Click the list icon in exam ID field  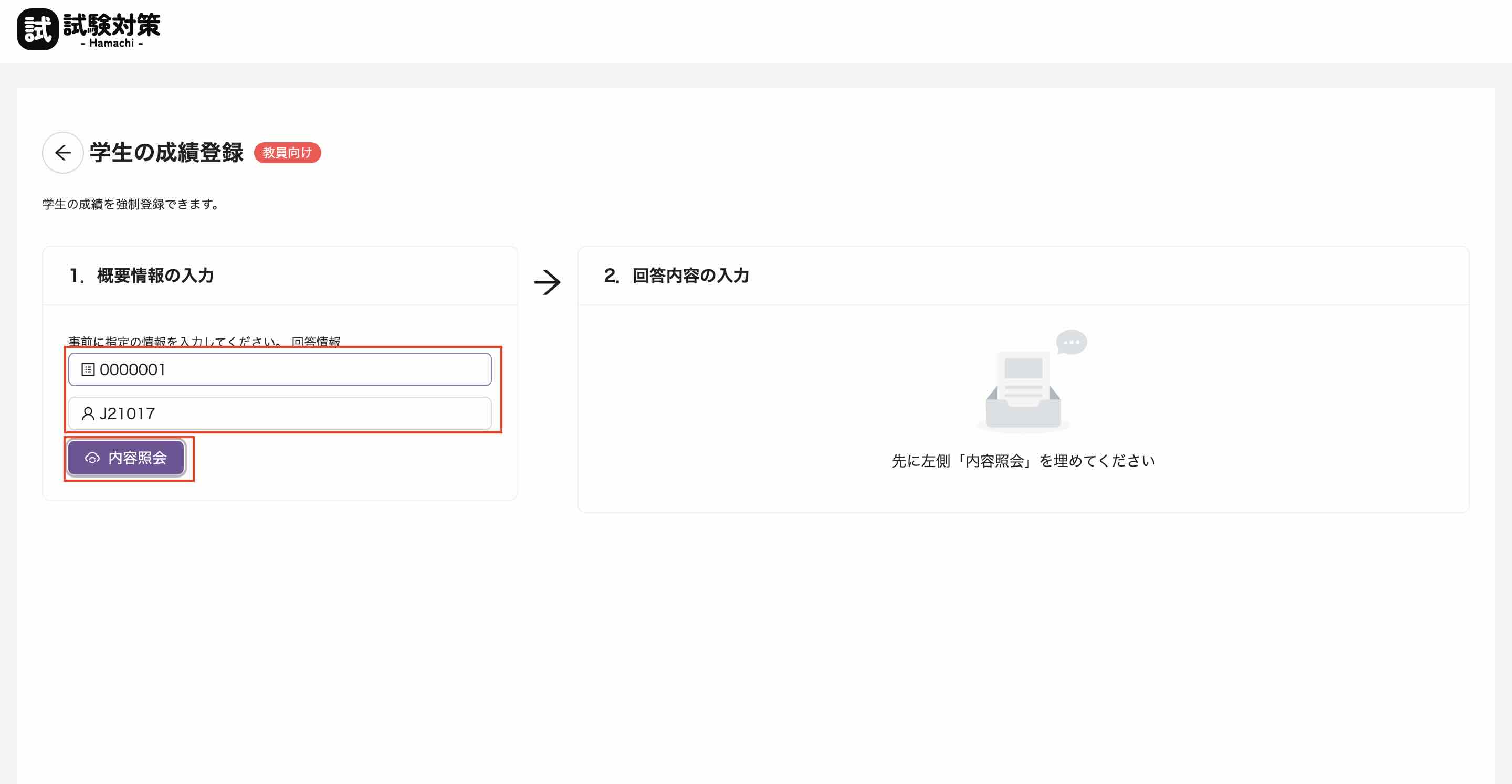tap(88, 370)
